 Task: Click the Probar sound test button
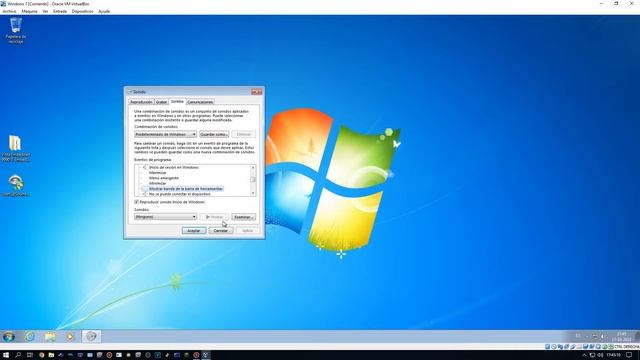[214, 217]
